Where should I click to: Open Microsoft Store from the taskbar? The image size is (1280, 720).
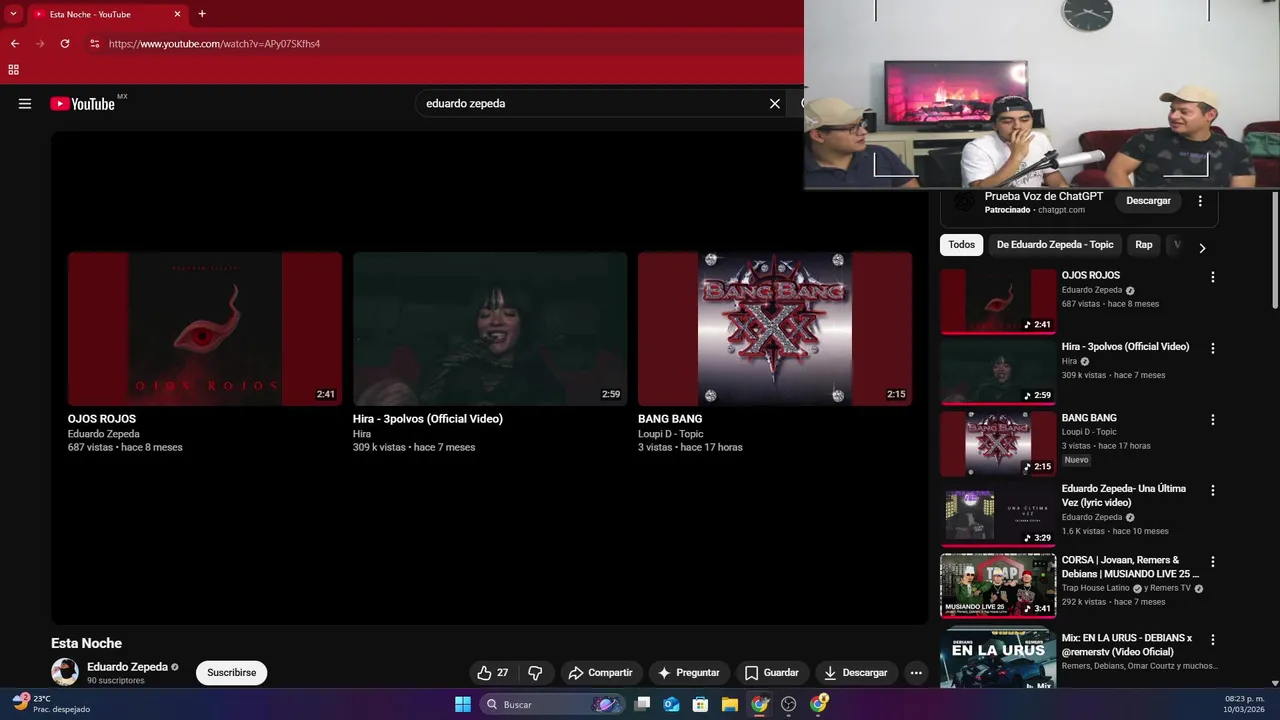point(701,704)
